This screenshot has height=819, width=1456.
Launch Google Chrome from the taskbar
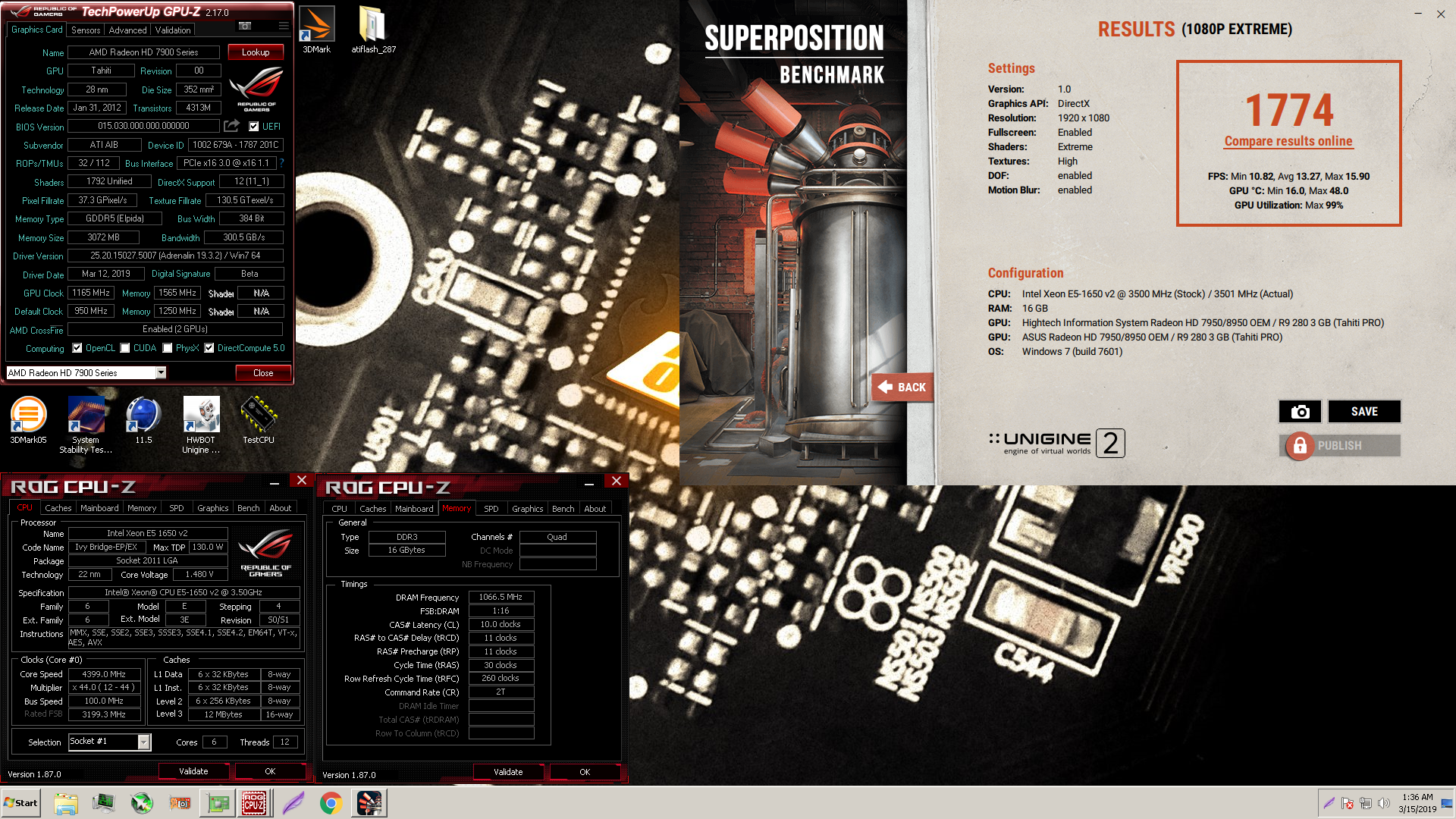(x=331, y=803)
